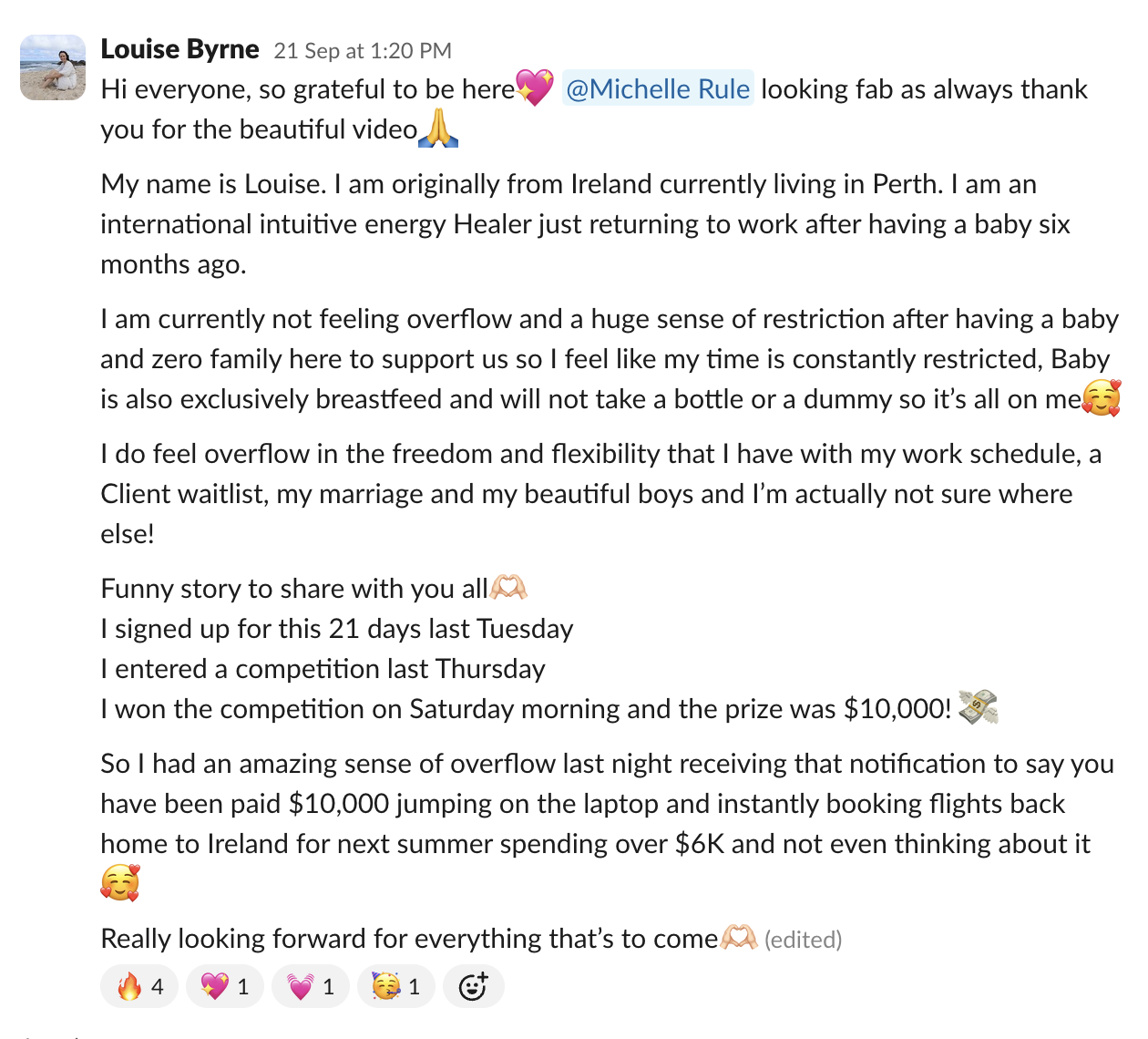Click the sender name Louise Byrne
Image resolution: width=1148 pixels, height=1039 pixels.
[x=179, y=49]
